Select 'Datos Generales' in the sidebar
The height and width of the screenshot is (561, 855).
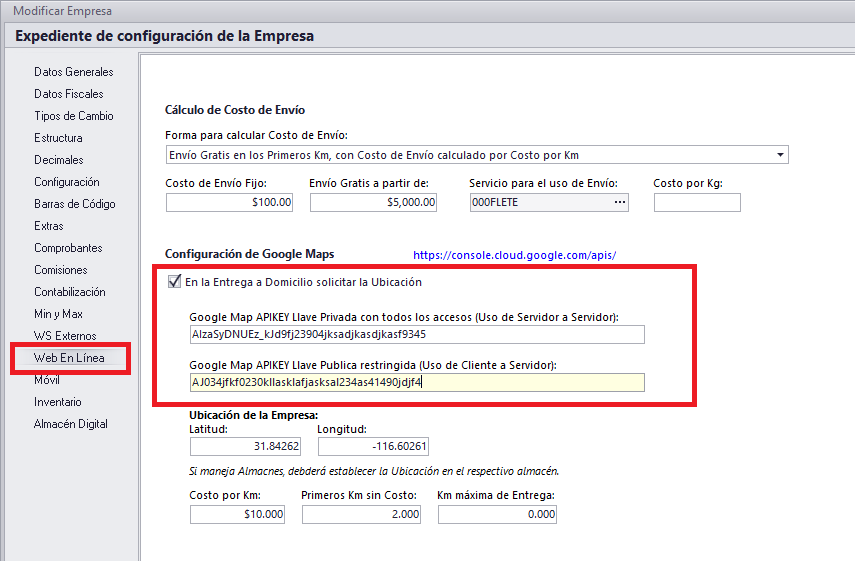(x=73, y=72)
